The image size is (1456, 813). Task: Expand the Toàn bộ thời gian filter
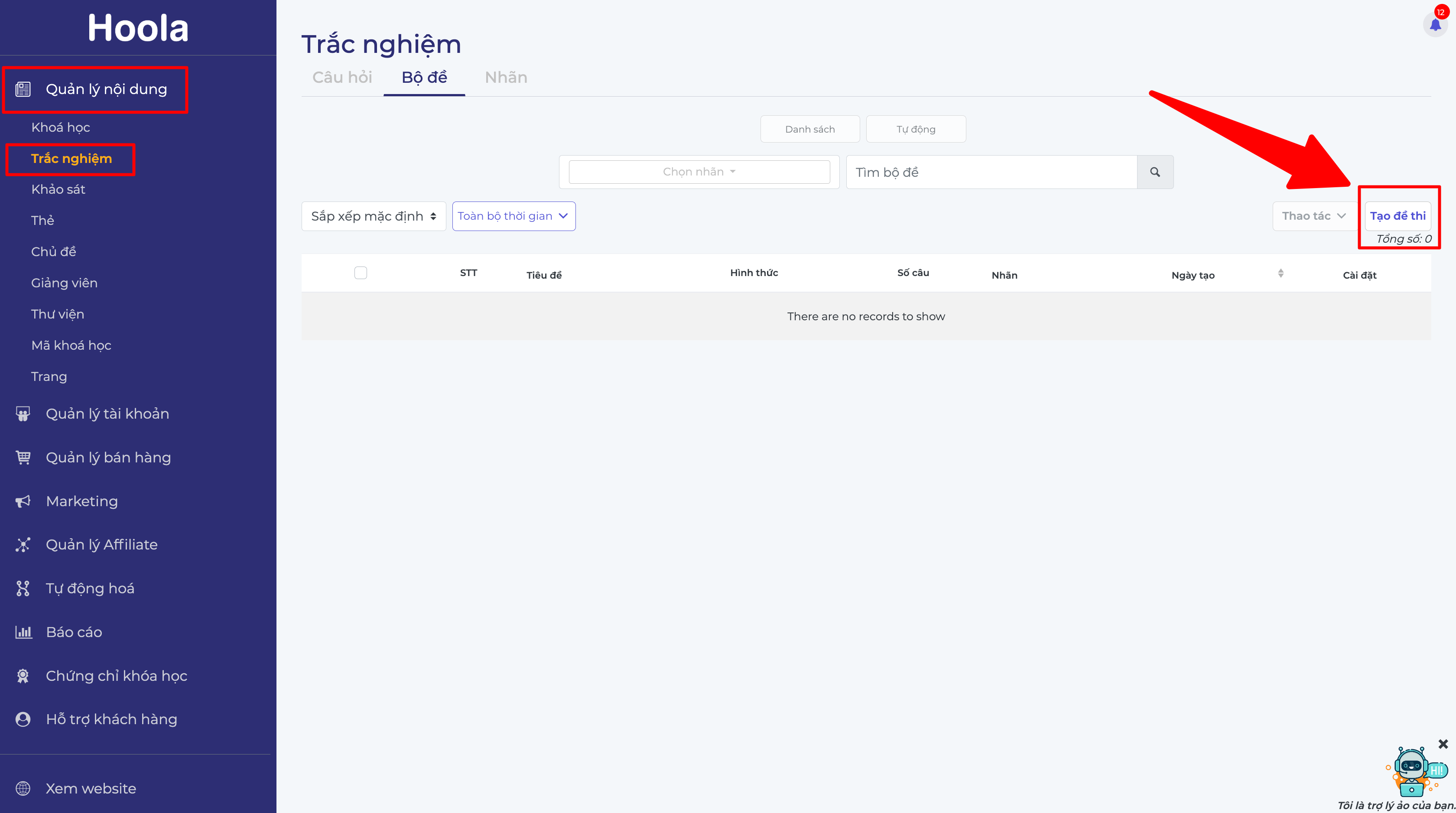tap(514, 216)
